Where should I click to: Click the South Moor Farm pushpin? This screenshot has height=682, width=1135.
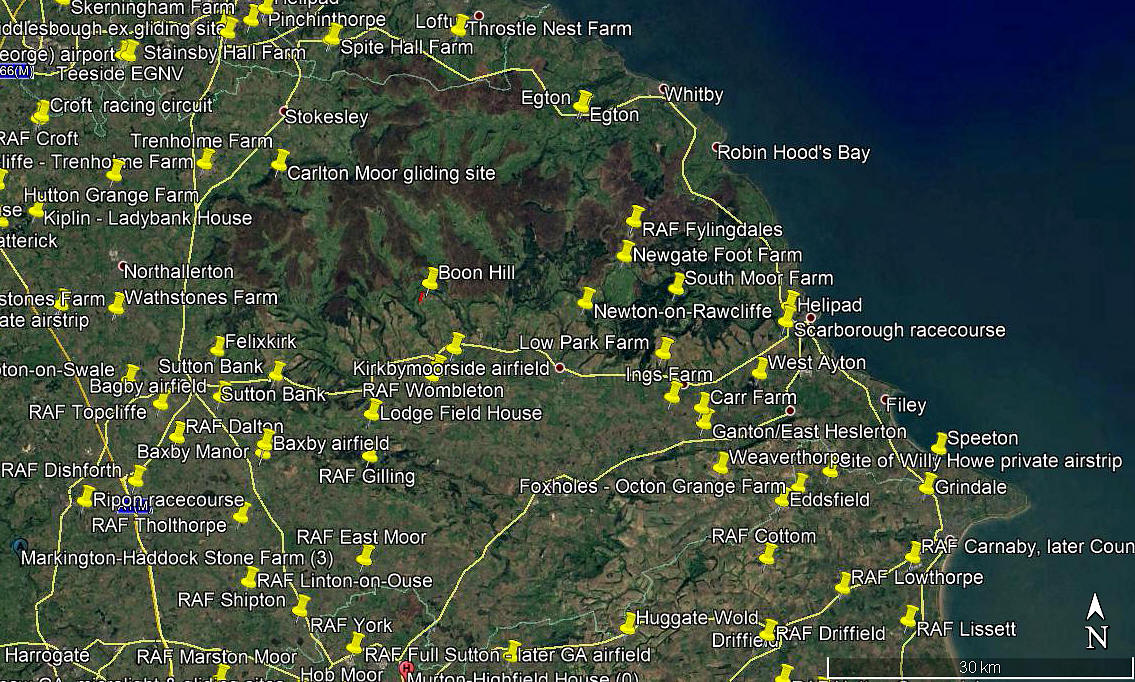coord(677,284)
